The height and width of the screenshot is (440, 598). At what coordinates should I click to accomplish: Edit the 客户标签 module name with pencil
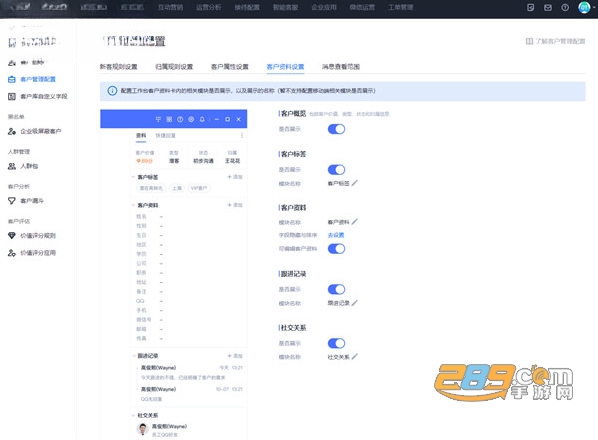coord(355,183)
